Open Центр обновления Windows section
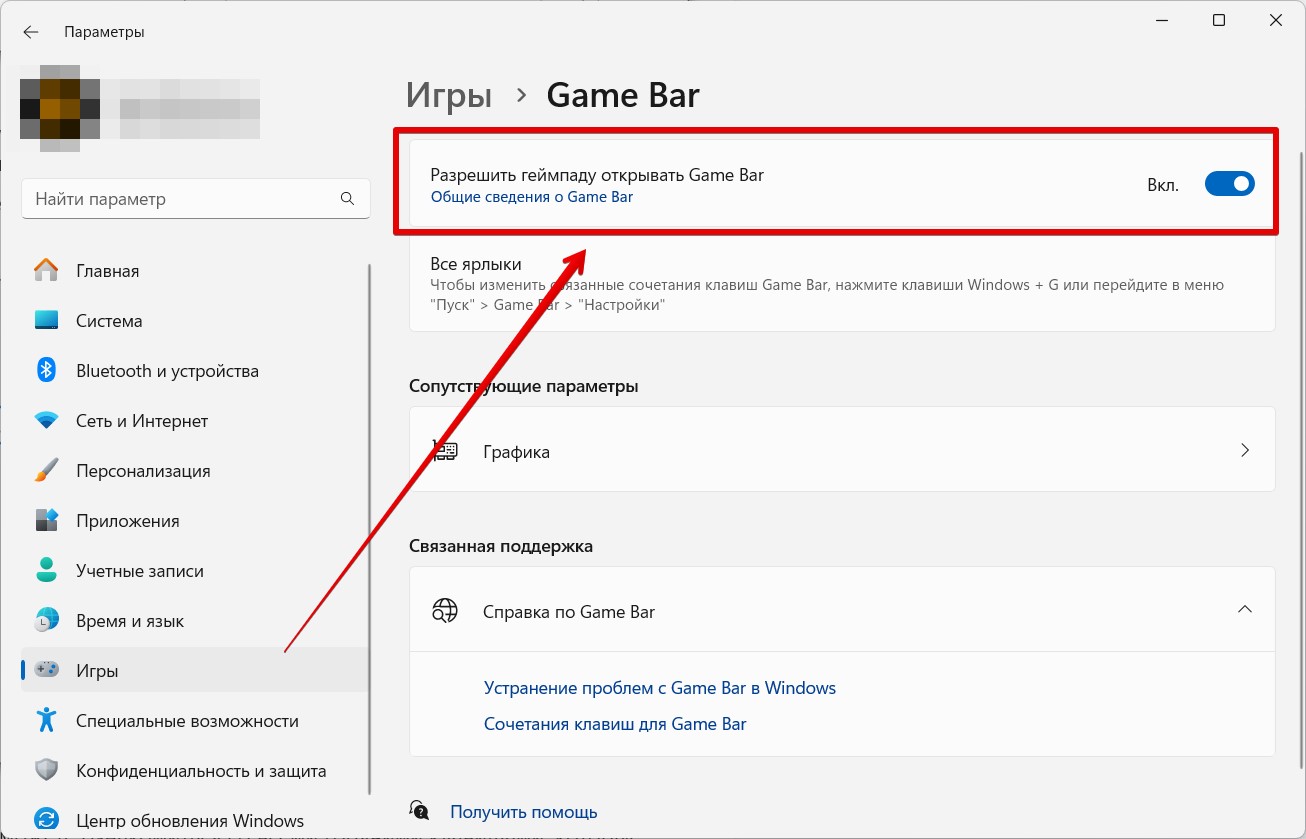The image size is (1306, 839). coord(195,821)
